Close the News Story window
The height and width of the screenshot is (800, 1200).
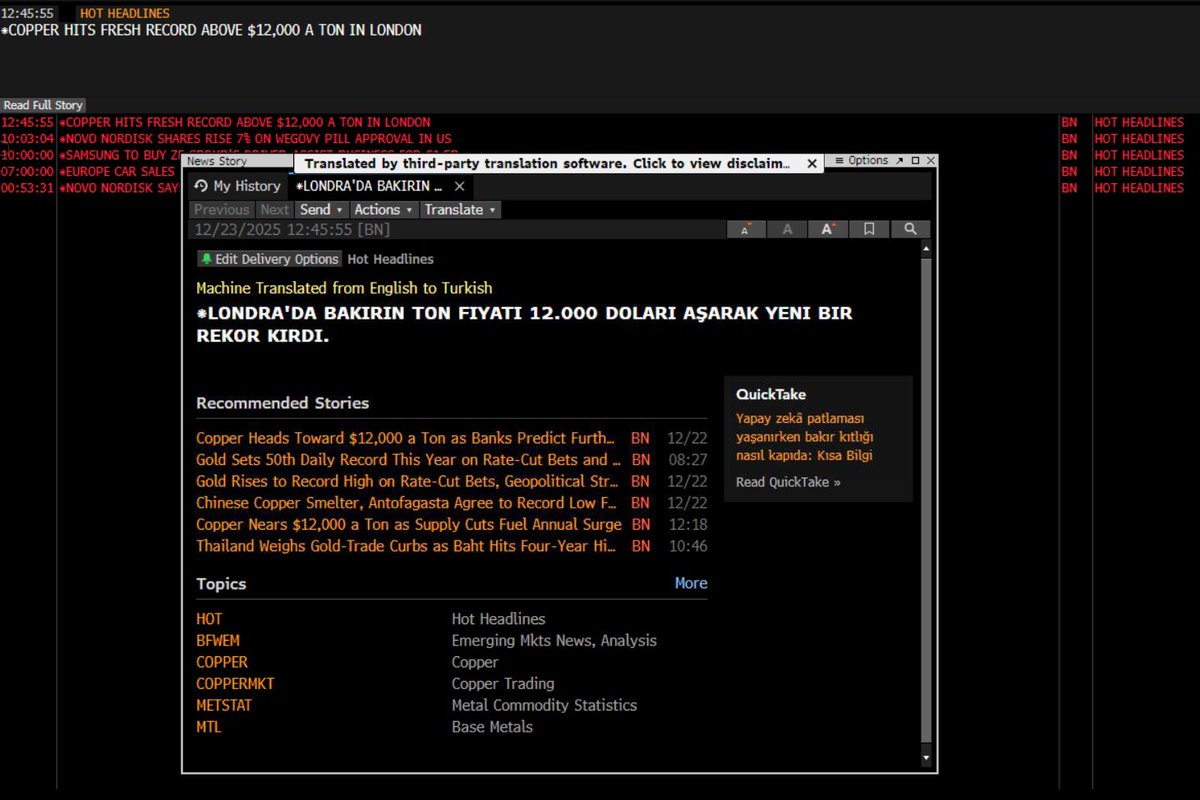(930, 160)
